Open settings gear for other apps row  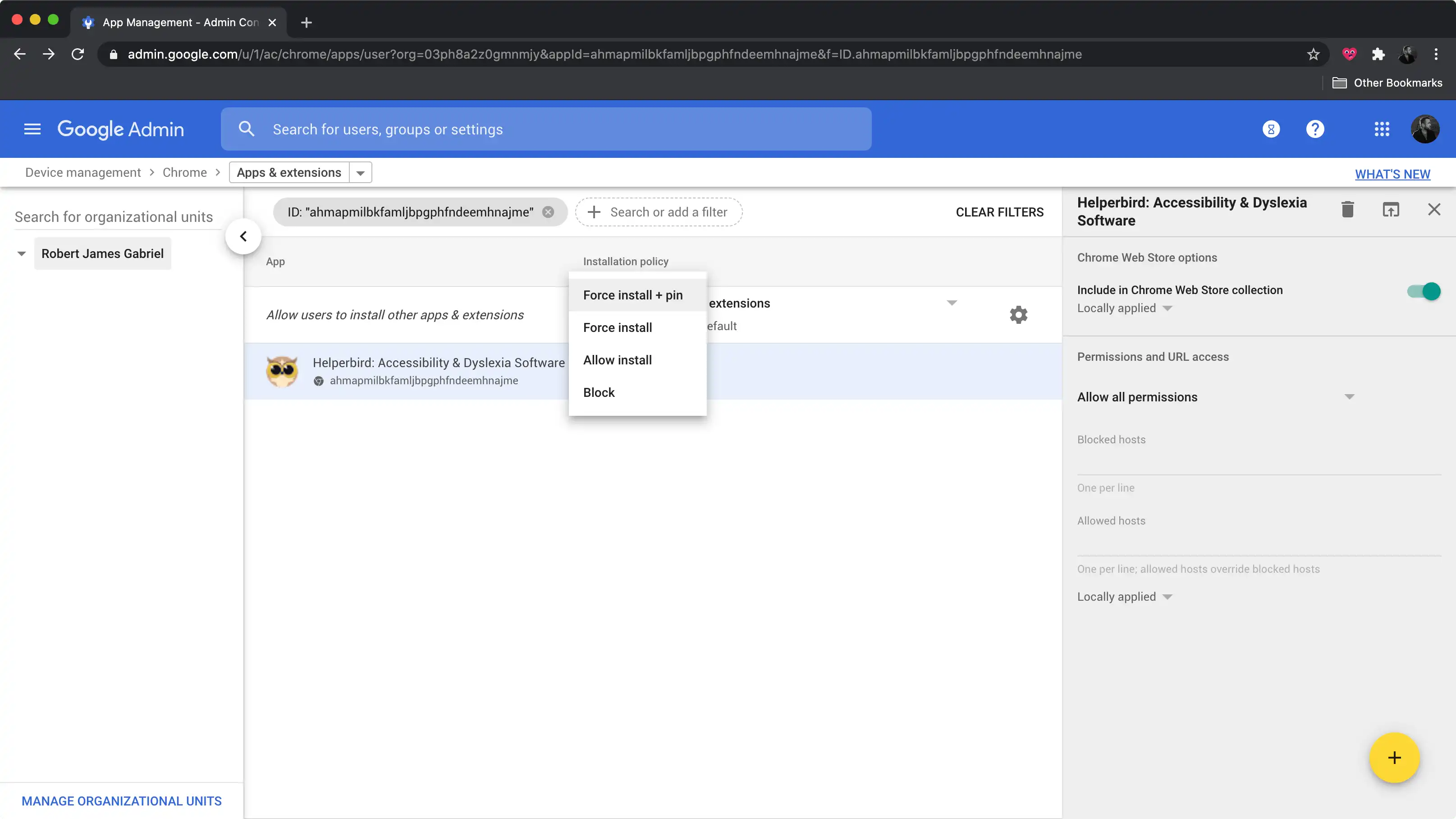pos(1018,314)
